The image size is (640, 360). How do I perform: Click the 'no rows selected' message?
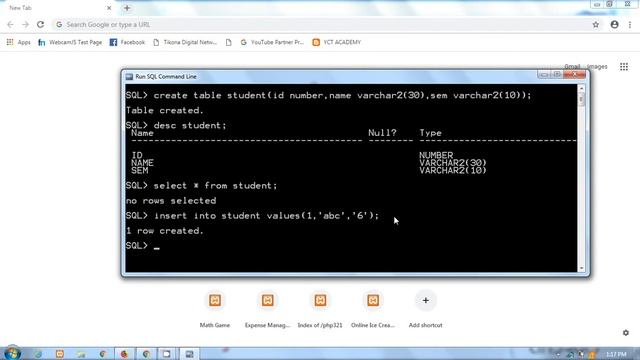point(171,200)
